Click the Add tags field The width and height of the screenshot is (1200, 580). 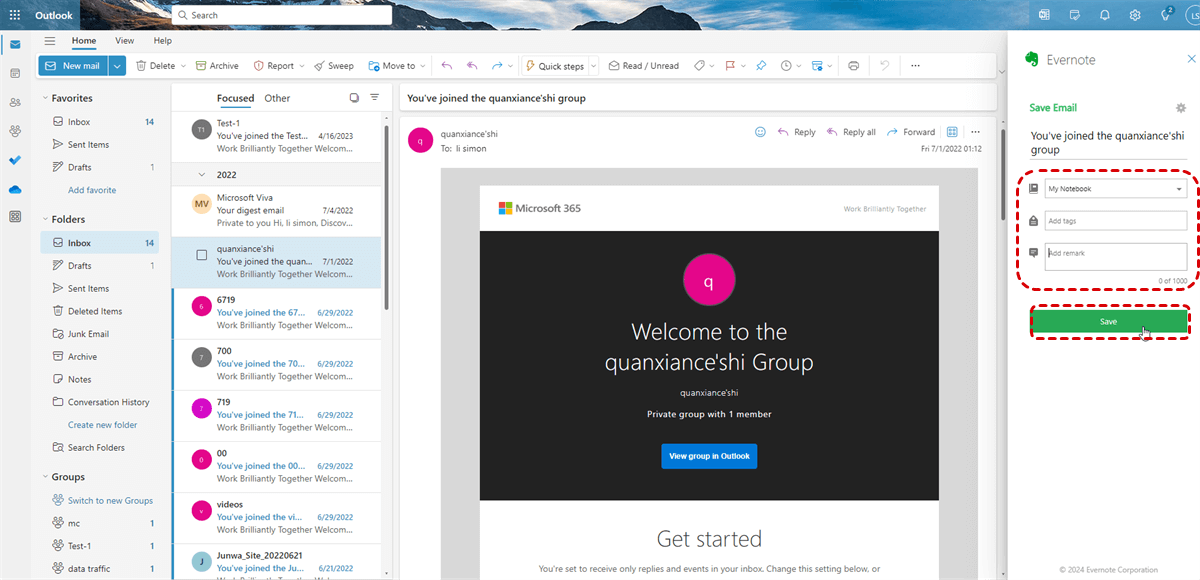tap(1116, 221)
